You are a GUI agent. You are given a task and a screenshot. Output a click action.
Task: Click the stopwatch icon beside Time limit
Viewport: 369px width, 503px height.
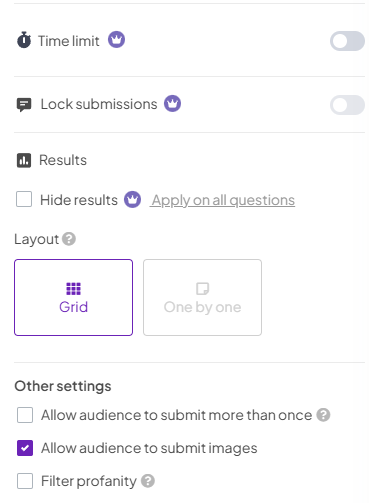point(24,40)
